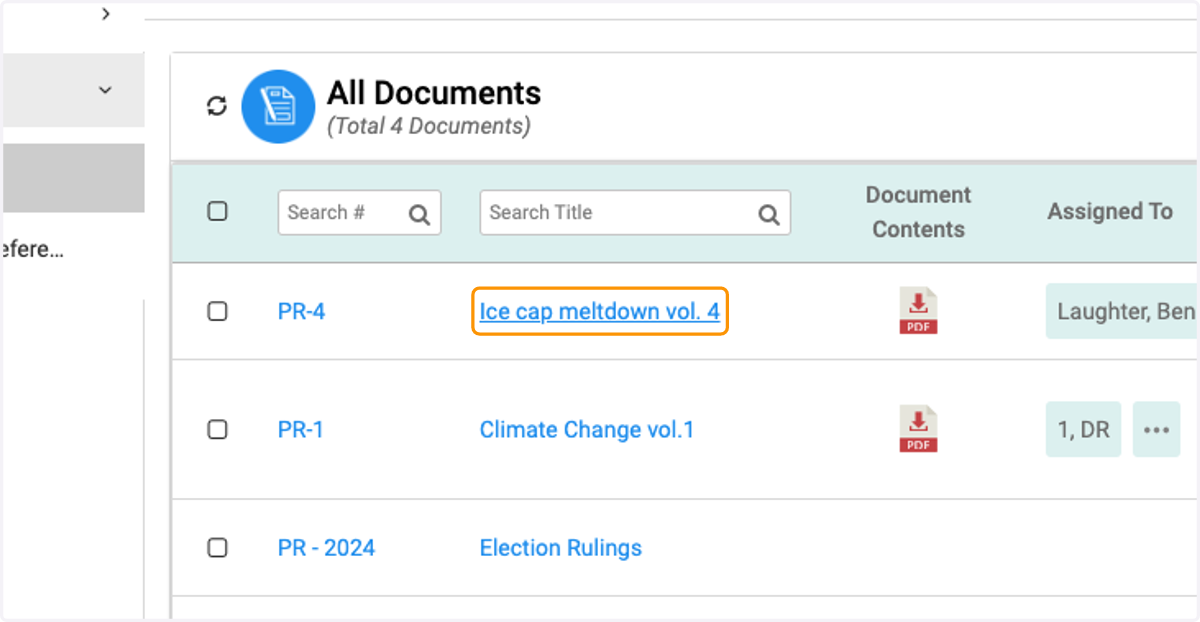Open the Climate Change vol.1 document
Image resolution: width=1200 pixels, height=622 pixels.
pos(587,430)
